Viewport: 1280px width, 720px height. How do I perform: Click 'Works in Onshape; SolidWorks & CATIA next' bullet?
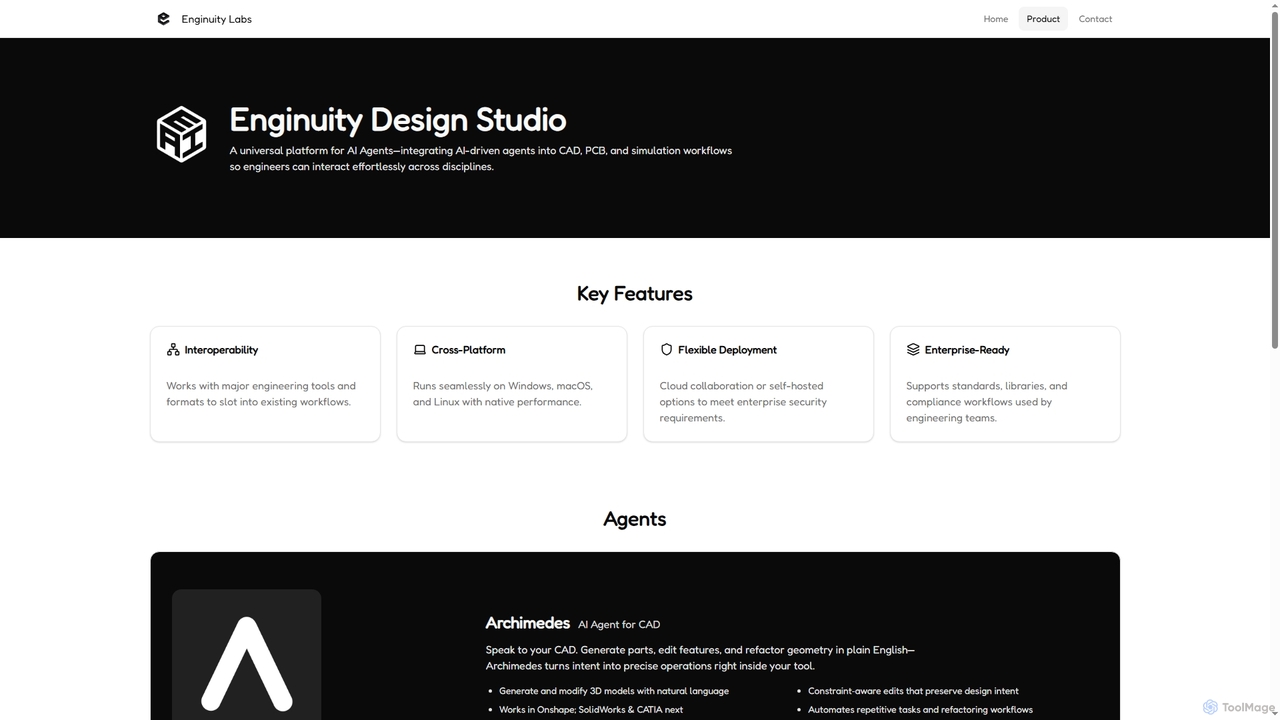(x=591, y=710)
